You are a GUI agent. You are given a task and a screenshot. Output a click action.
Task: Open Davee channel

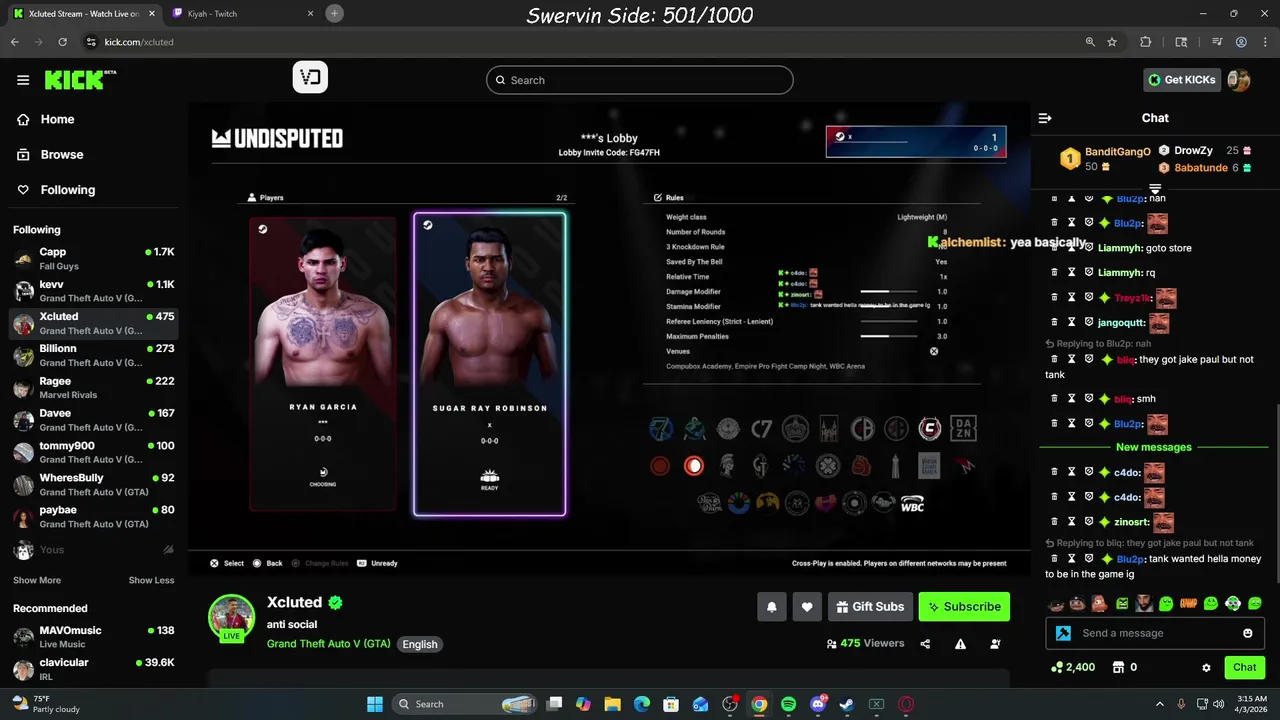(x=94, y=420)
